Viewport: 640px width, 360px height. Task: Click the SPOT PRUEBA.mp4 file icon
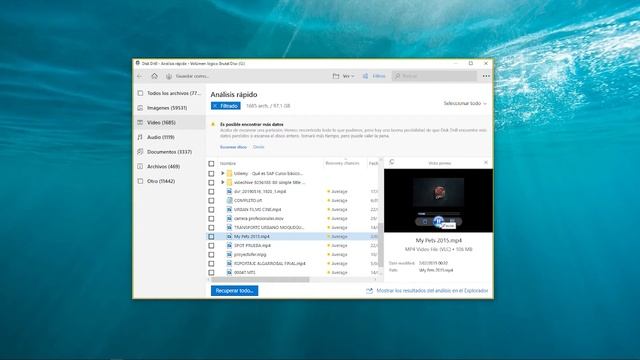pyautogui.click(x=229, y=245)
